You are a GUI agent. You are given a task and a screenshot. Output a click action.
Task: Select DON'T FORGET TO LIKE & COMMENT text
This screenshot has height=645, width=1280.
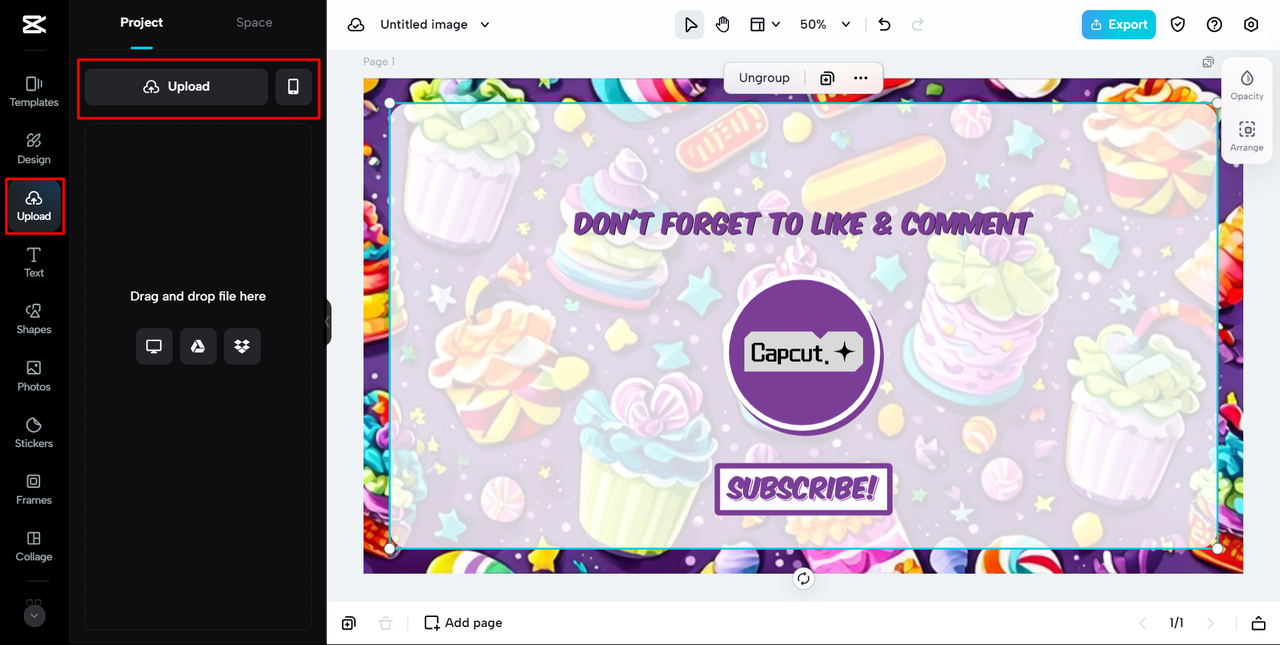(803, 224)
